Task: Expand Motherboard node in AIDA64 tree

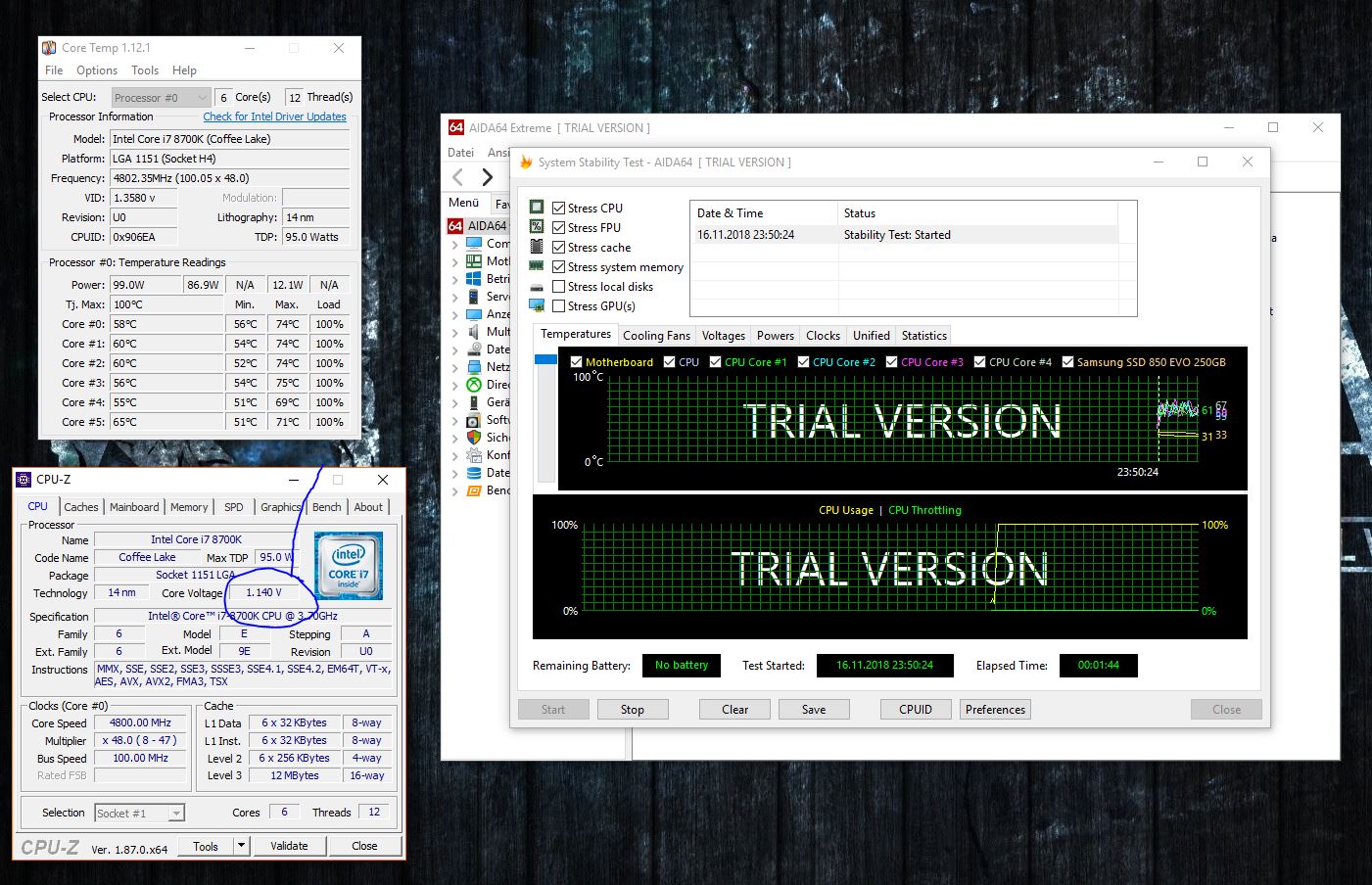Action: pos(455,261)
